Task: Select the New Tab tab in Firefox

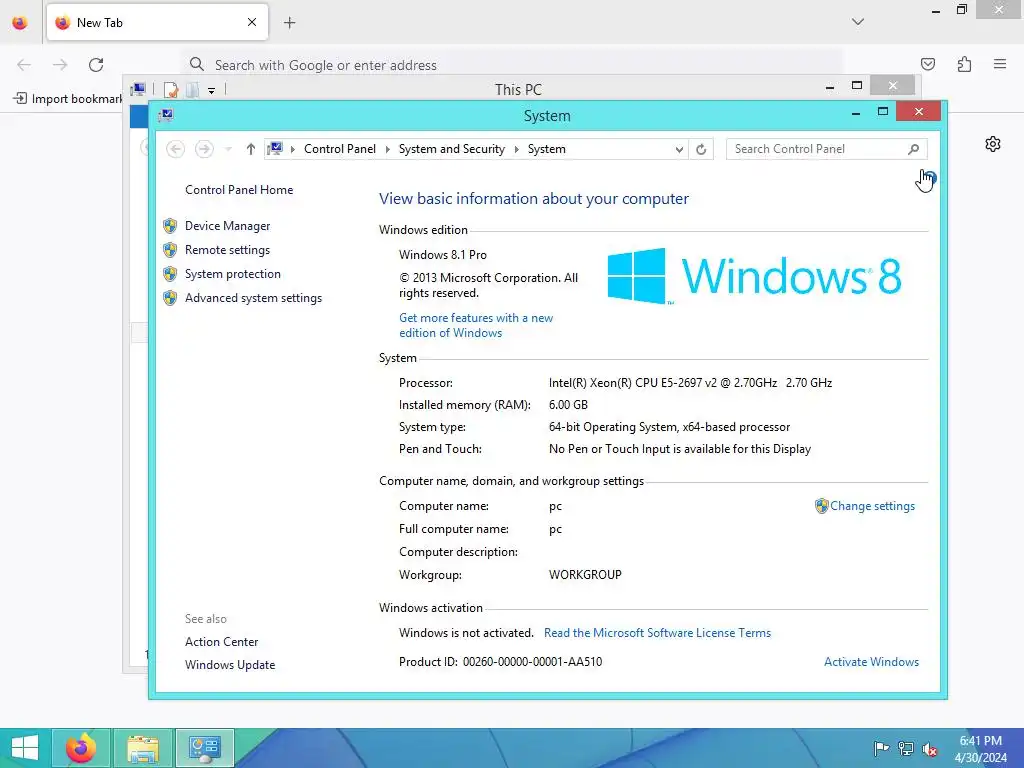Action: [157, 22]
